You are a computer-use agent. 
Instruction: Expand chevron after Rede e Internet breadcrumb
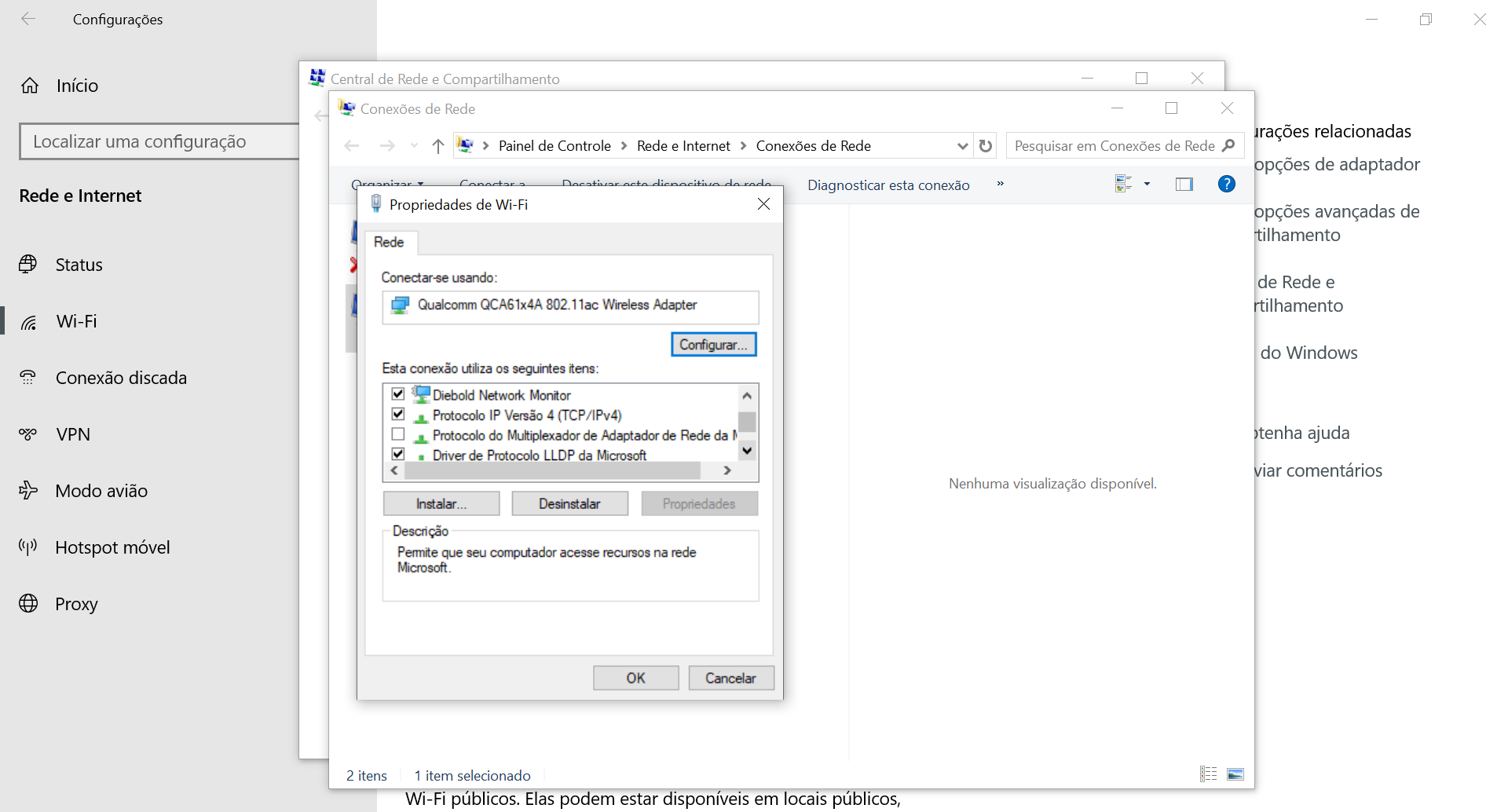pos(743,145)
